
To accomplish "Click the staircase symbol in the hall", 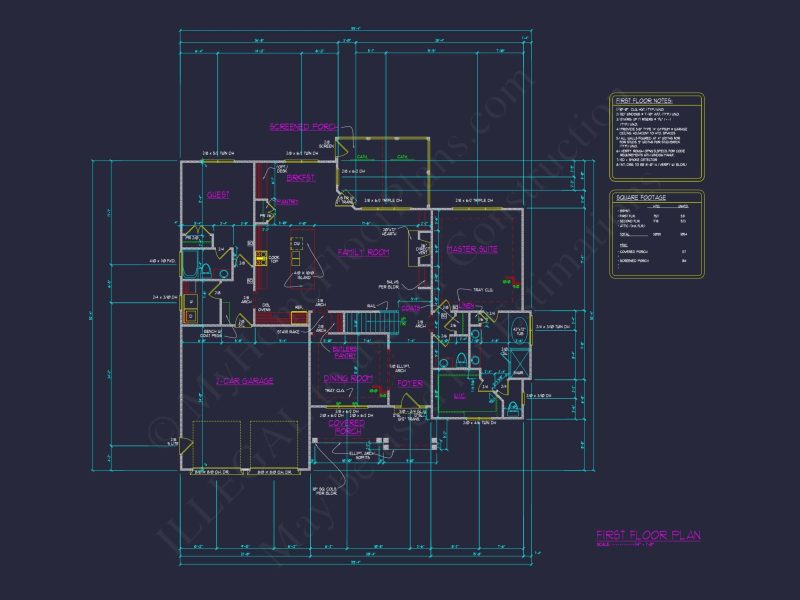I will pyautogui.click(x=371, y=323).
